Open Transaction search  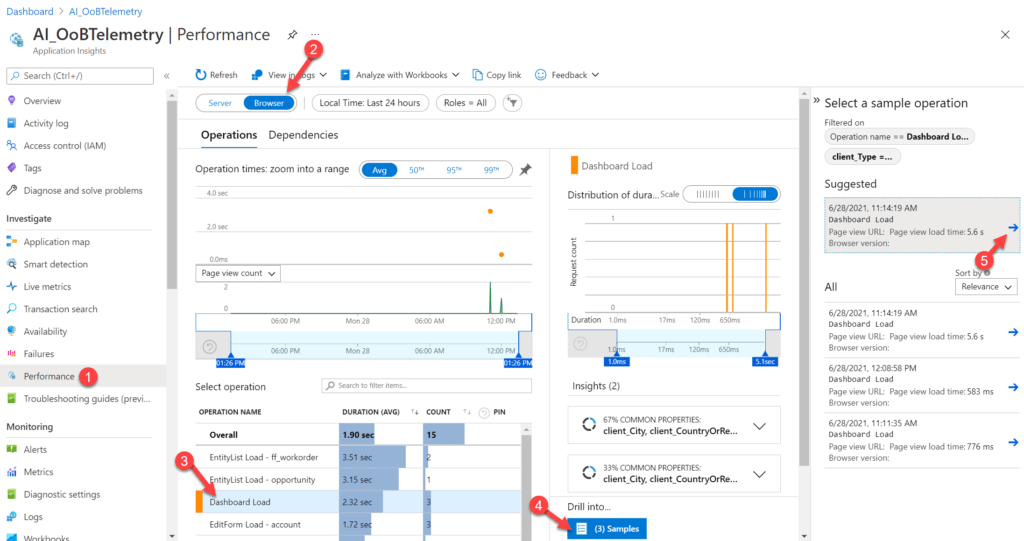pyautogui.click(x=60, y=308)
